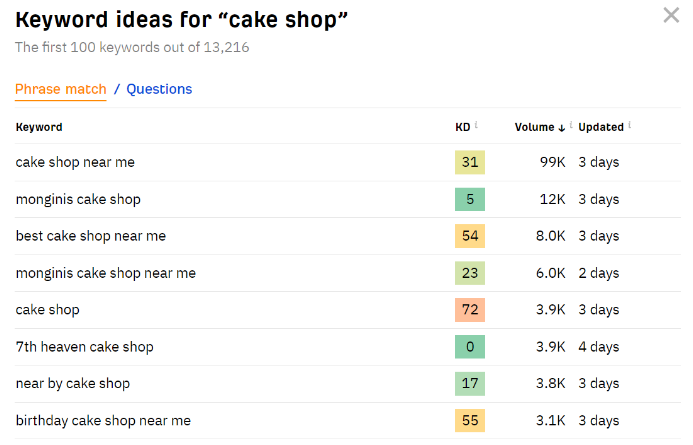The image size is (693, 445).
Task: Switch to the Questions tab
Action: [159, 89]
